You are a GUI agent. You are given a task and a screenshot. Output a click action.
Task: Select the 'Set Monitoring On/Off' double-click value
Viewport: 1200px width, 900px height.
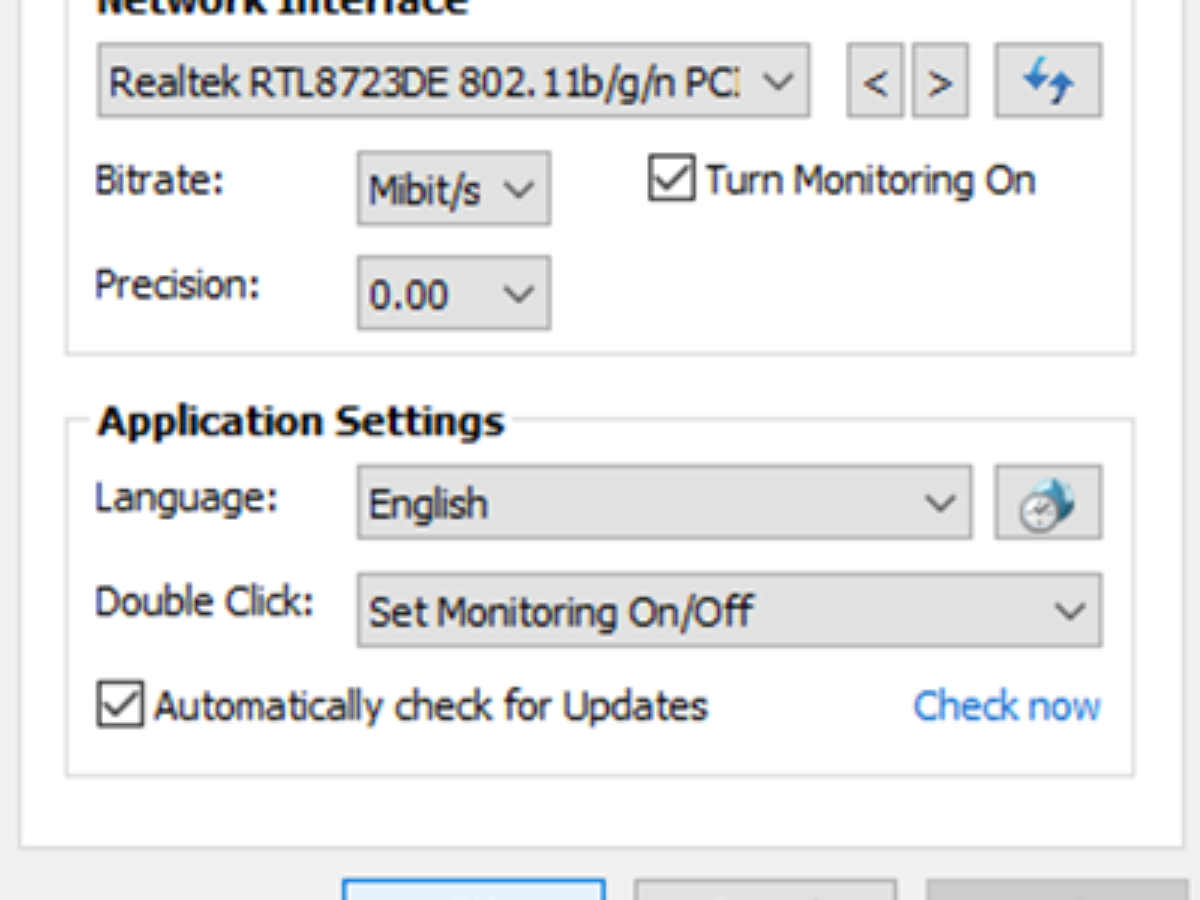[x=560, y=610]
